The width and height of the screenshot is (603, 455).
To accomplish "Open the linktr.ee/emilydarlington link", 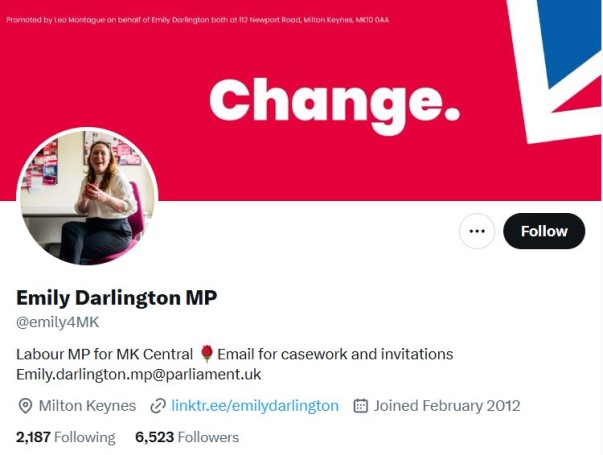I will point(255,406).
